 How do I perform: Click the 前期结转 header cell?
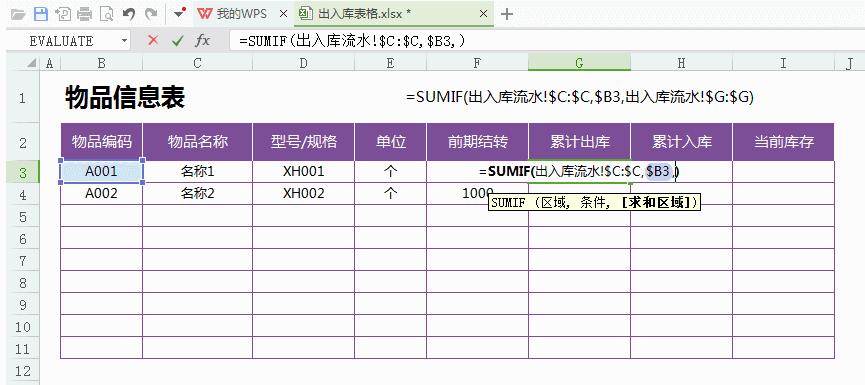point(477,142)
